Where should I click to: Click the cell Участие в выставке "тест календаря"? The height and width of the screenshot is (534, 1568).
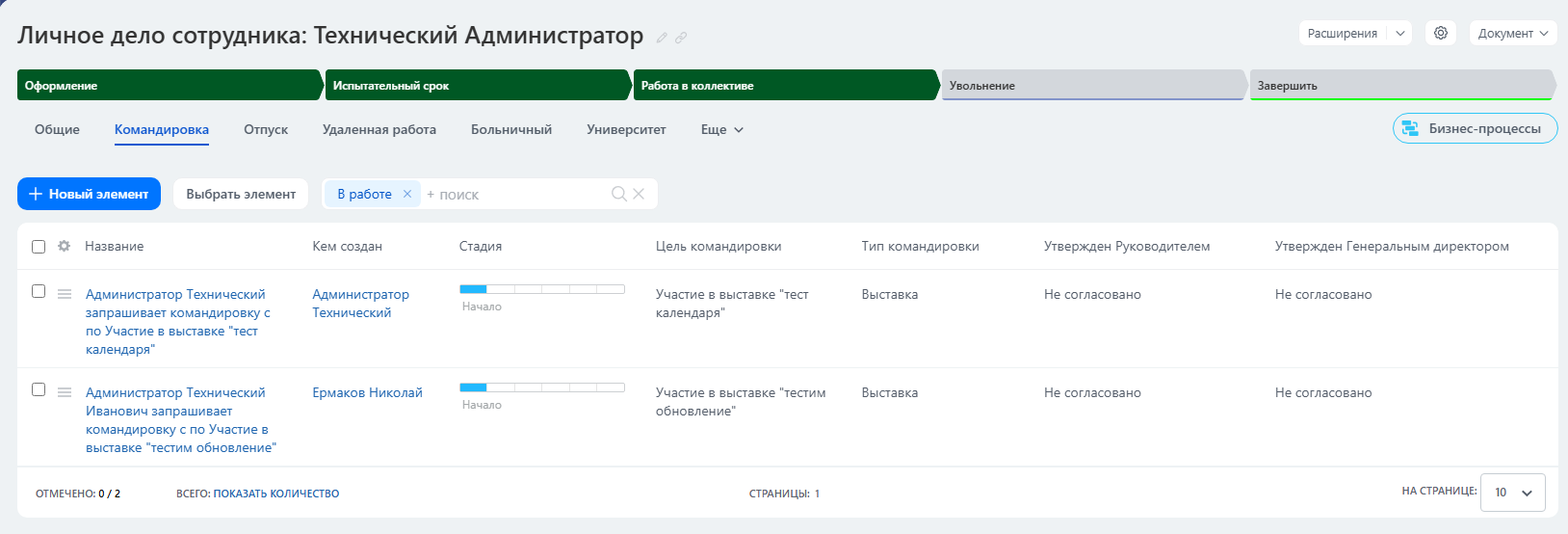click(732, 303)
